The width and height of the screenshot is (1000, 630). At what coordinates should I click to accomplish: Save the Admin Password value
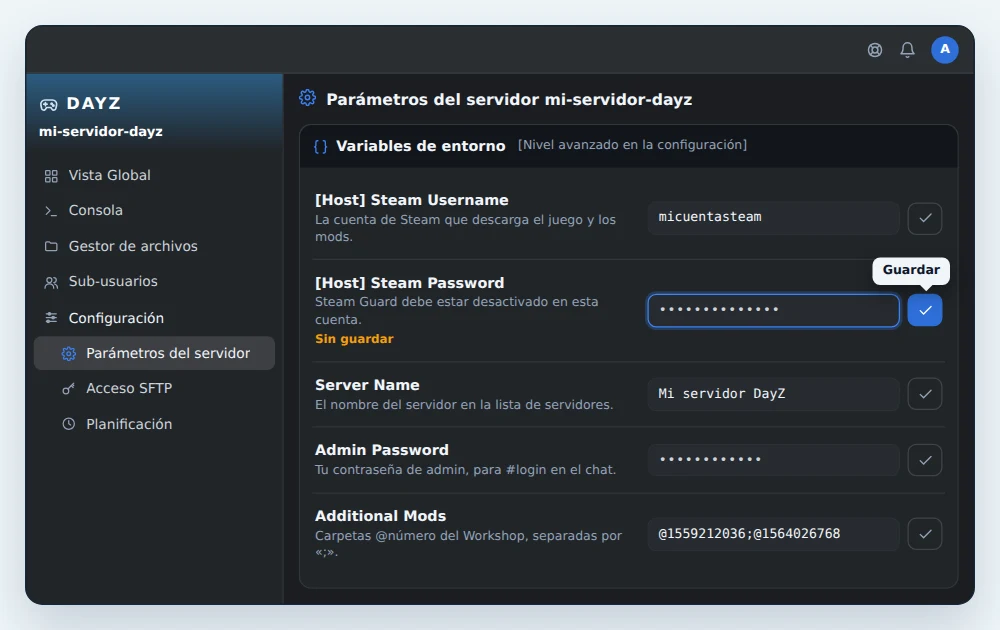925,460
